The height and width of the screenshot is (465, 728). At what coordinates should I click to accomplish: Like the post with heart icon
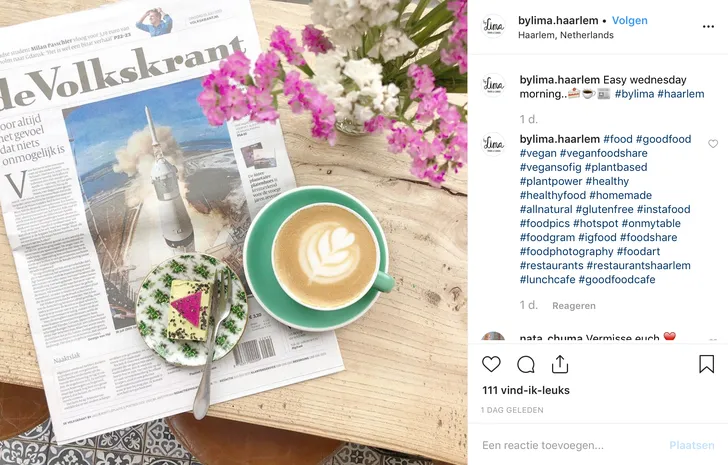[491, 364]
